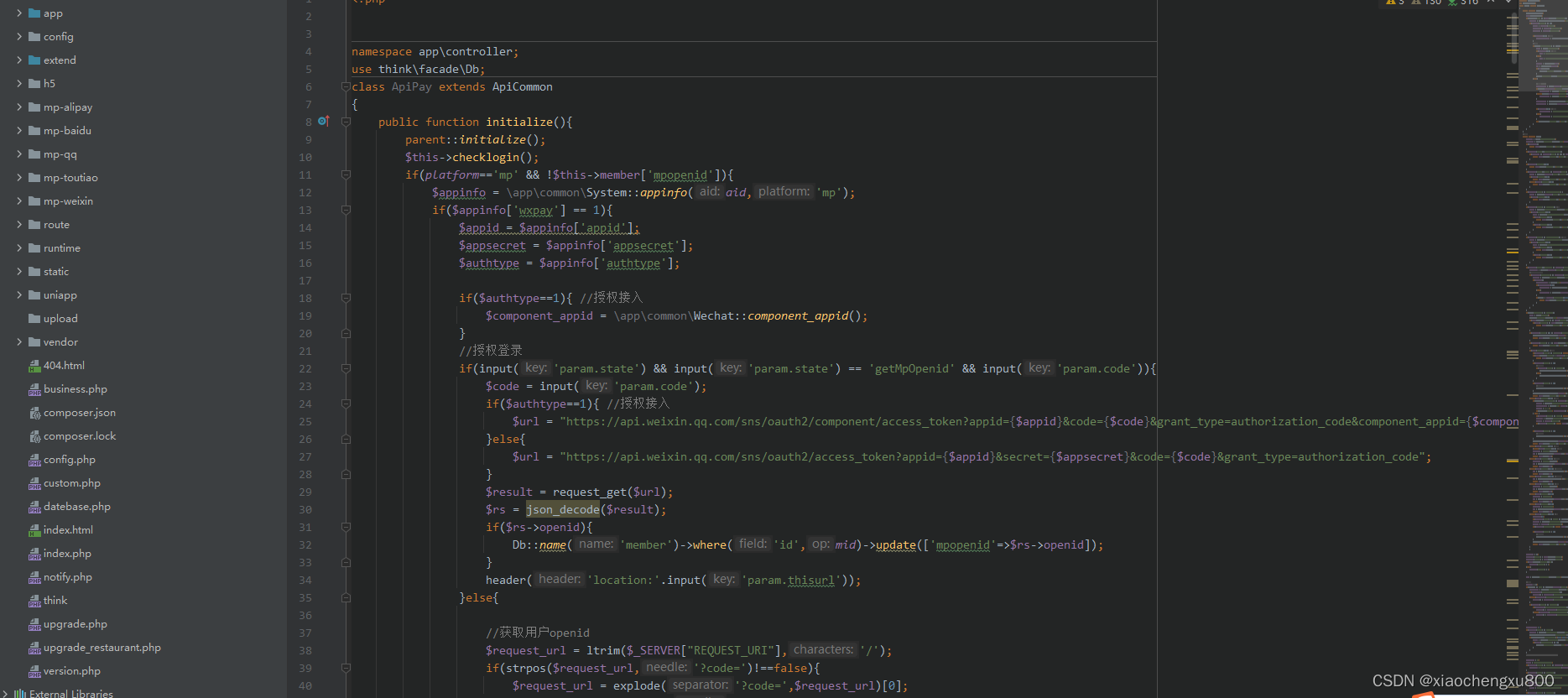Click the //获取用户openid comment on line 37
1568x698 pixels.
(538, 633)
